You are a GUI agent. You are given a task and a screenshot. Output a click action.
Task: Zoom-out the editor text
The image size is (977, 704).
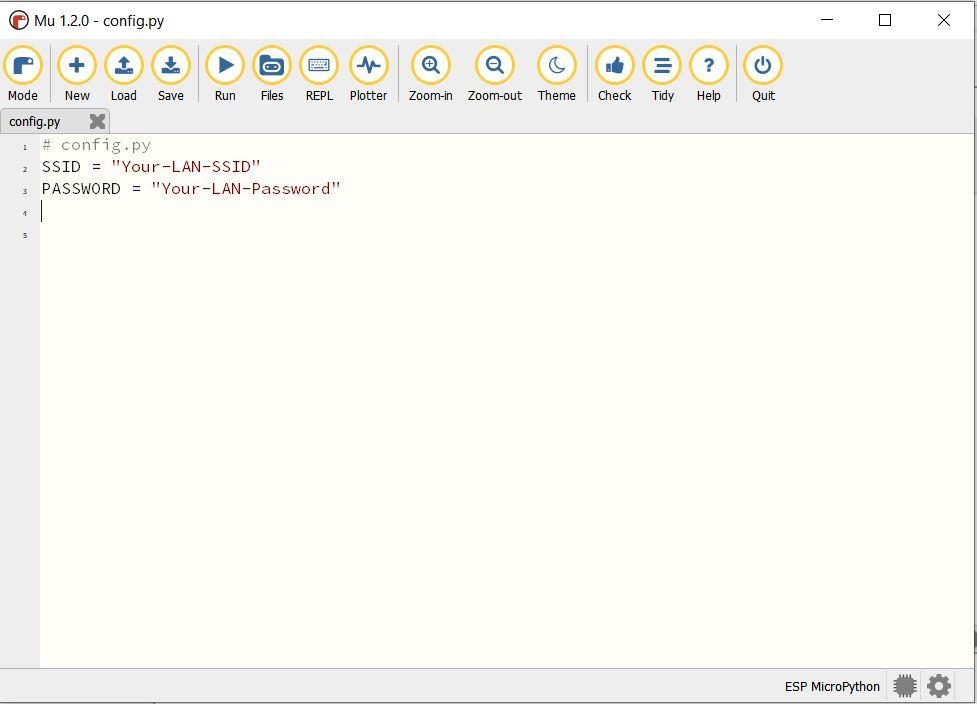[x=495, y=74]
